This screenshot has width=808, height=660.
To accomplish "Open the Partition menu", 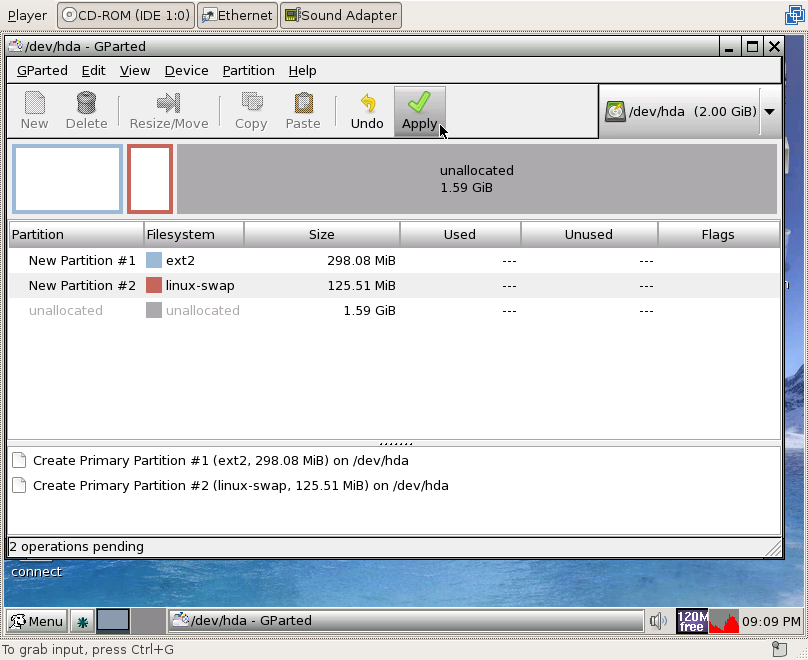I will (x=248, y=71).
